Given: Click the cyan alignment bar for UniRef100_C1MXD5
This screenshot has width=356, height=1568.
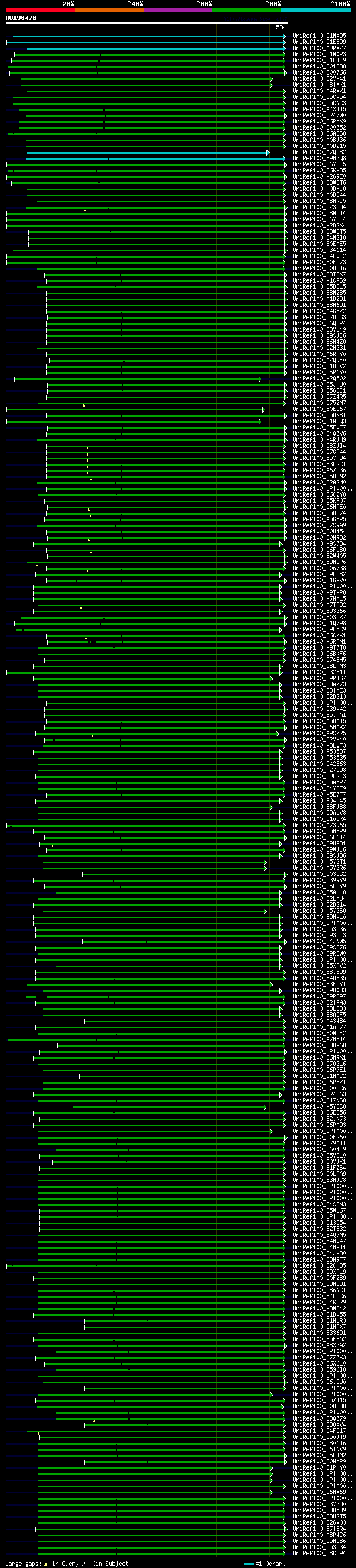Looking at the screenshot, I should click(149, 37).
